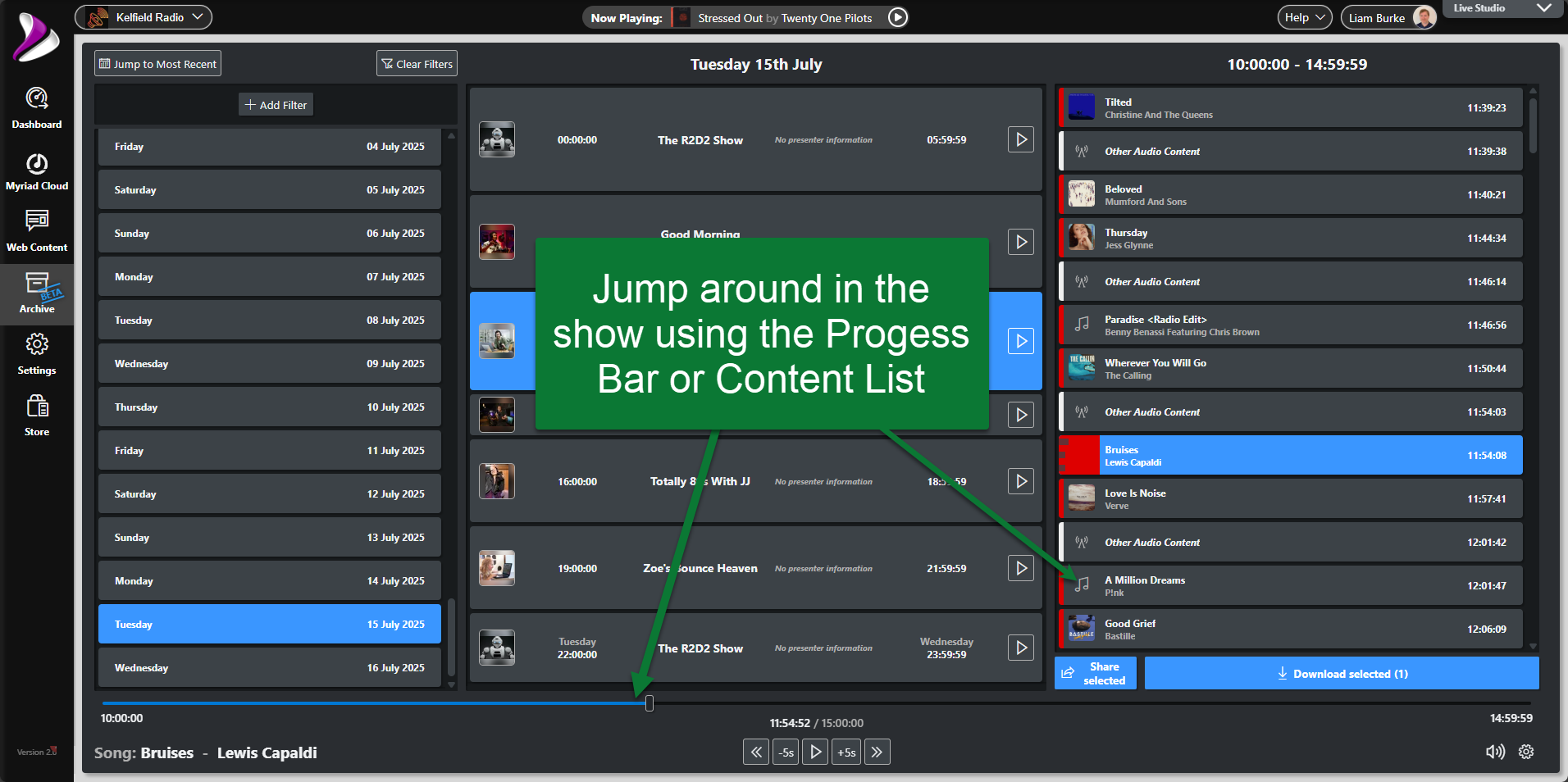Open the Store section

(x=36, y=416)
